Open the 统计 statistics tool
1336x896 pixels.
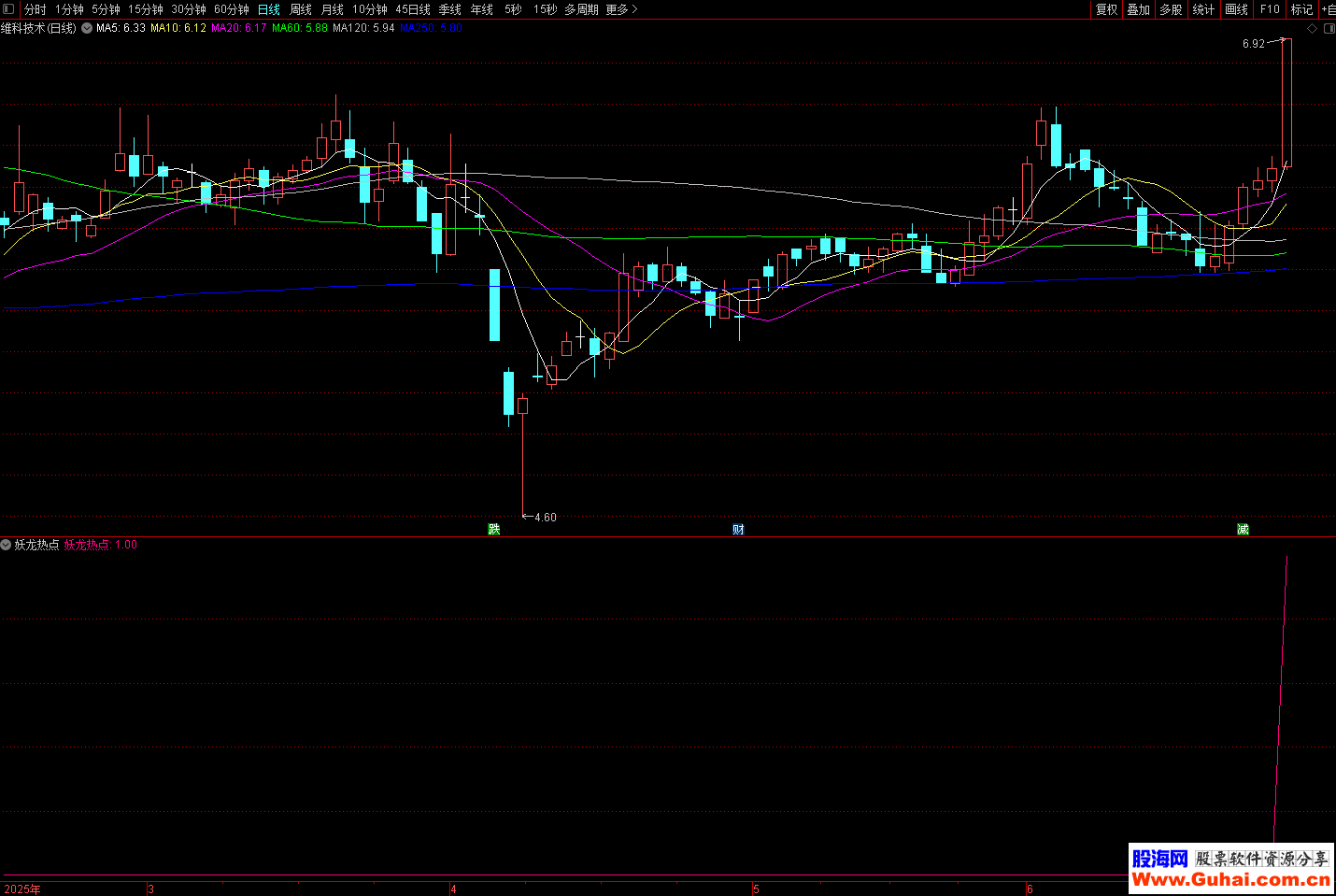(1204, 9)
